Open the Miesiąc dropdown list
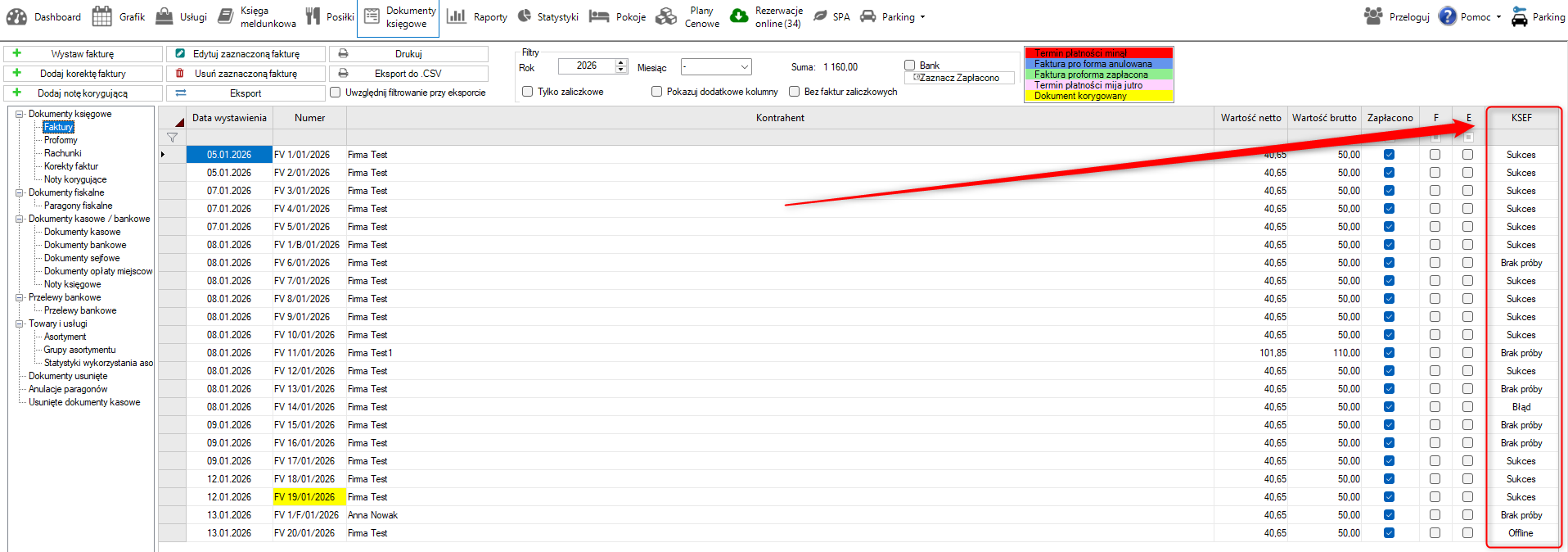The height and width of the screenshot is (552, 1568). (x=744, y=67)
